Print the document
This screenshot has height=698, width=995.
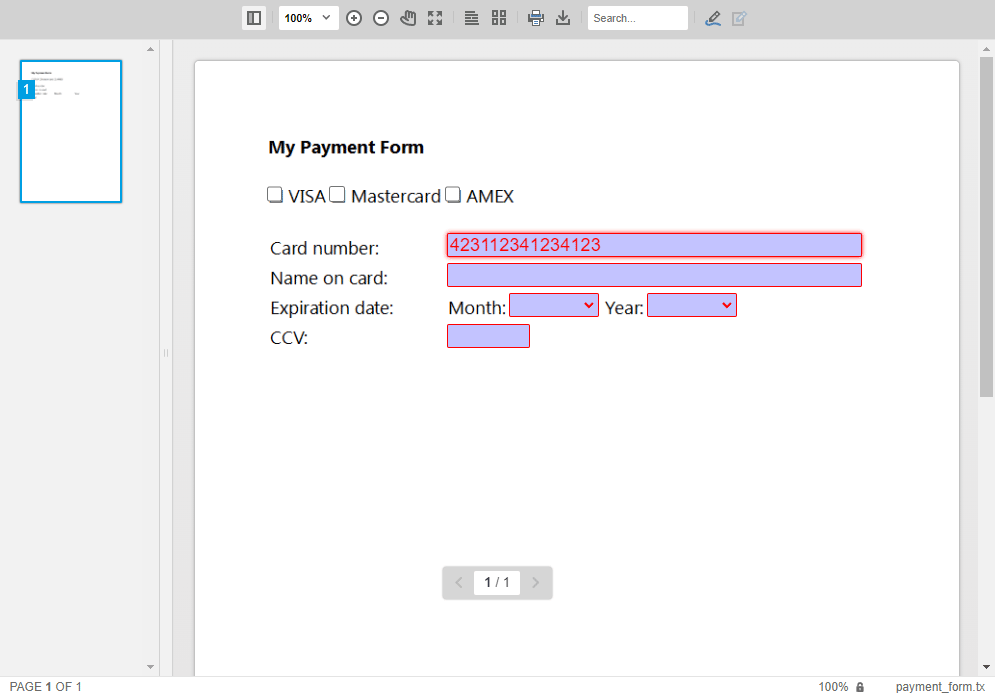tap(536, 18)
